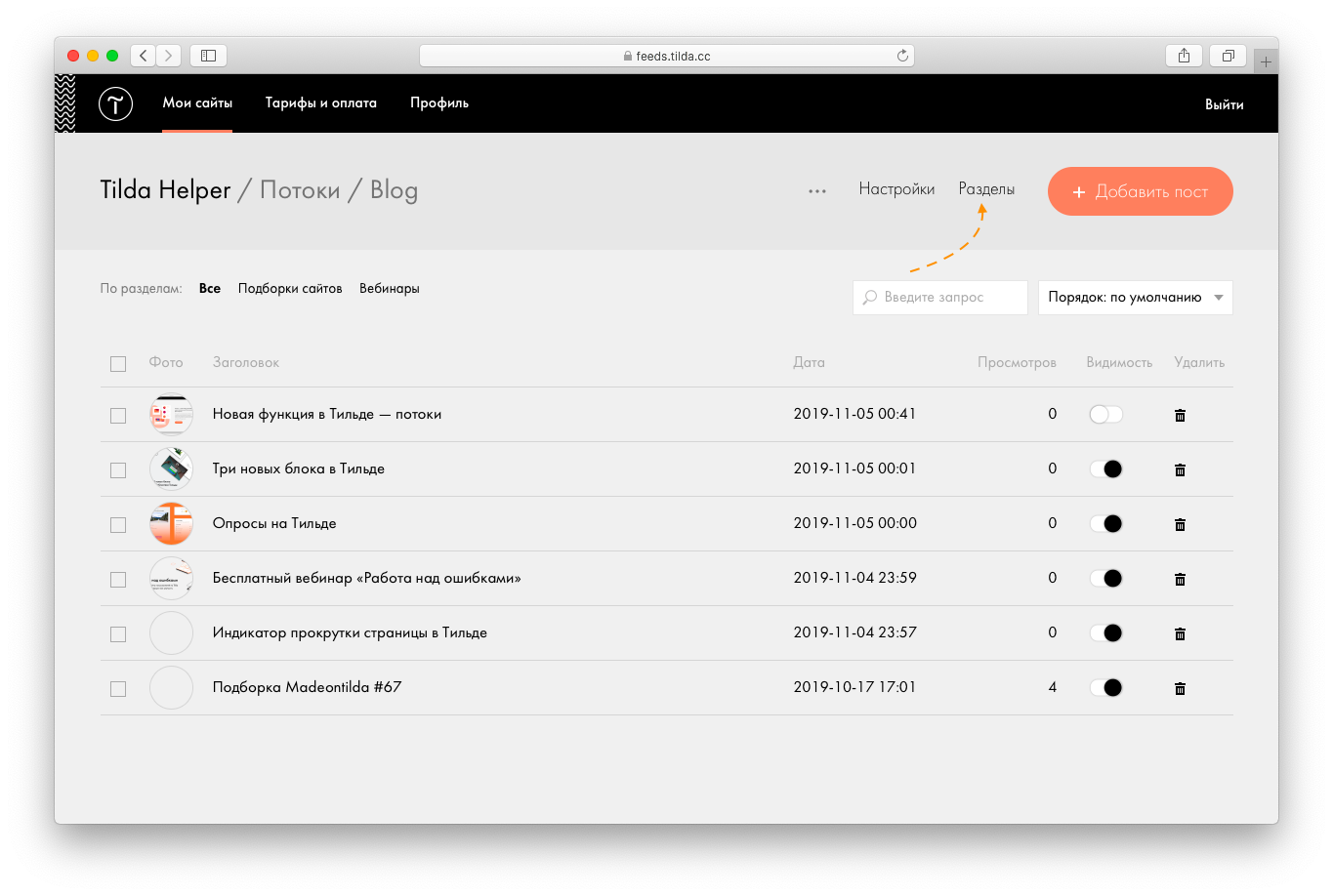Viewport: 1333px width, 896px height.
Task: Disable visibility for 'Опросы на Тильде'
Action: tap(1106, 524)
